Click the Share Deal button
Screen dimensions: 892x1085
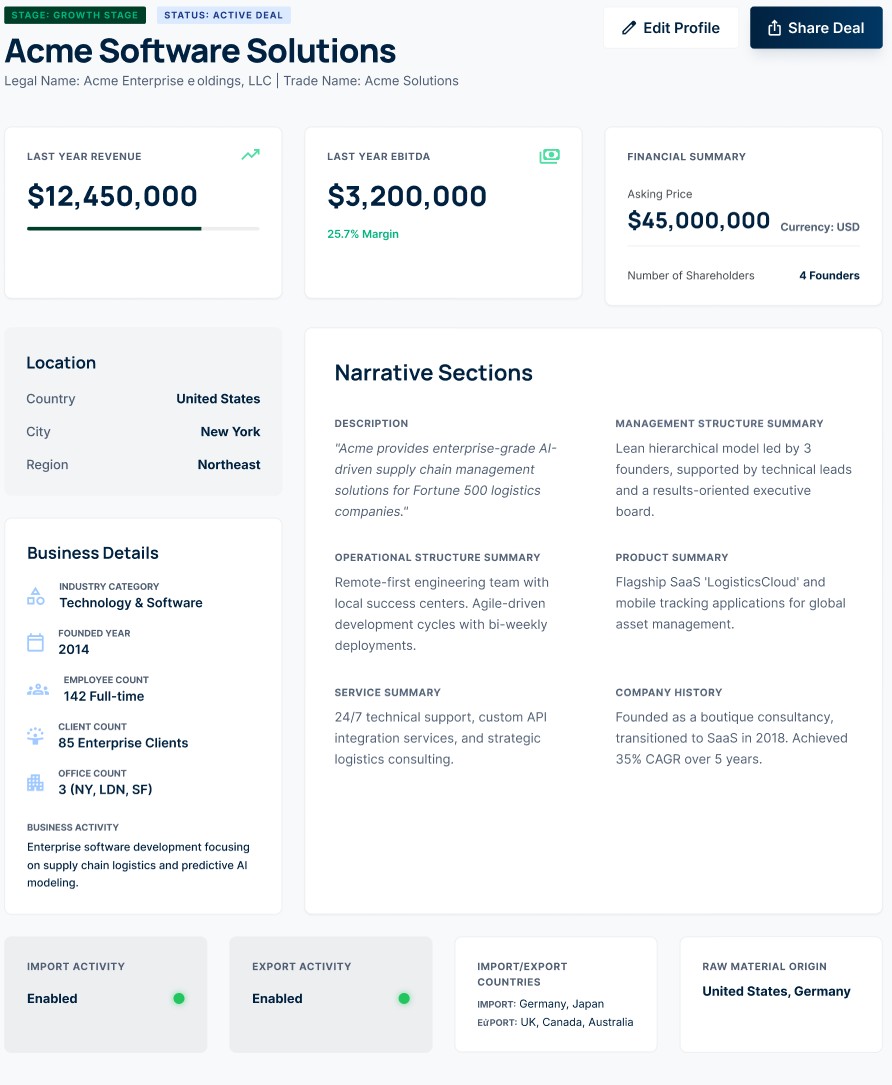pyautogui.click(x=816, y=28)
